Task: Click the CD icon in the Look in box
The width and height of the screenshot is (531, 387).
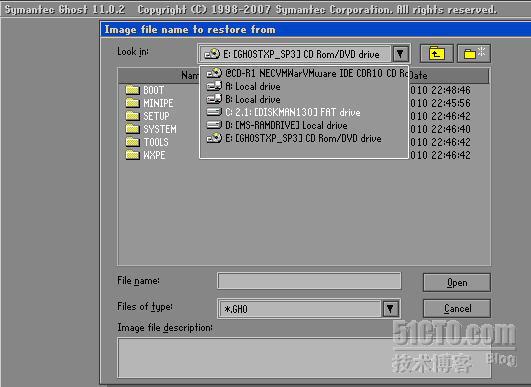Action: (212, 54)
